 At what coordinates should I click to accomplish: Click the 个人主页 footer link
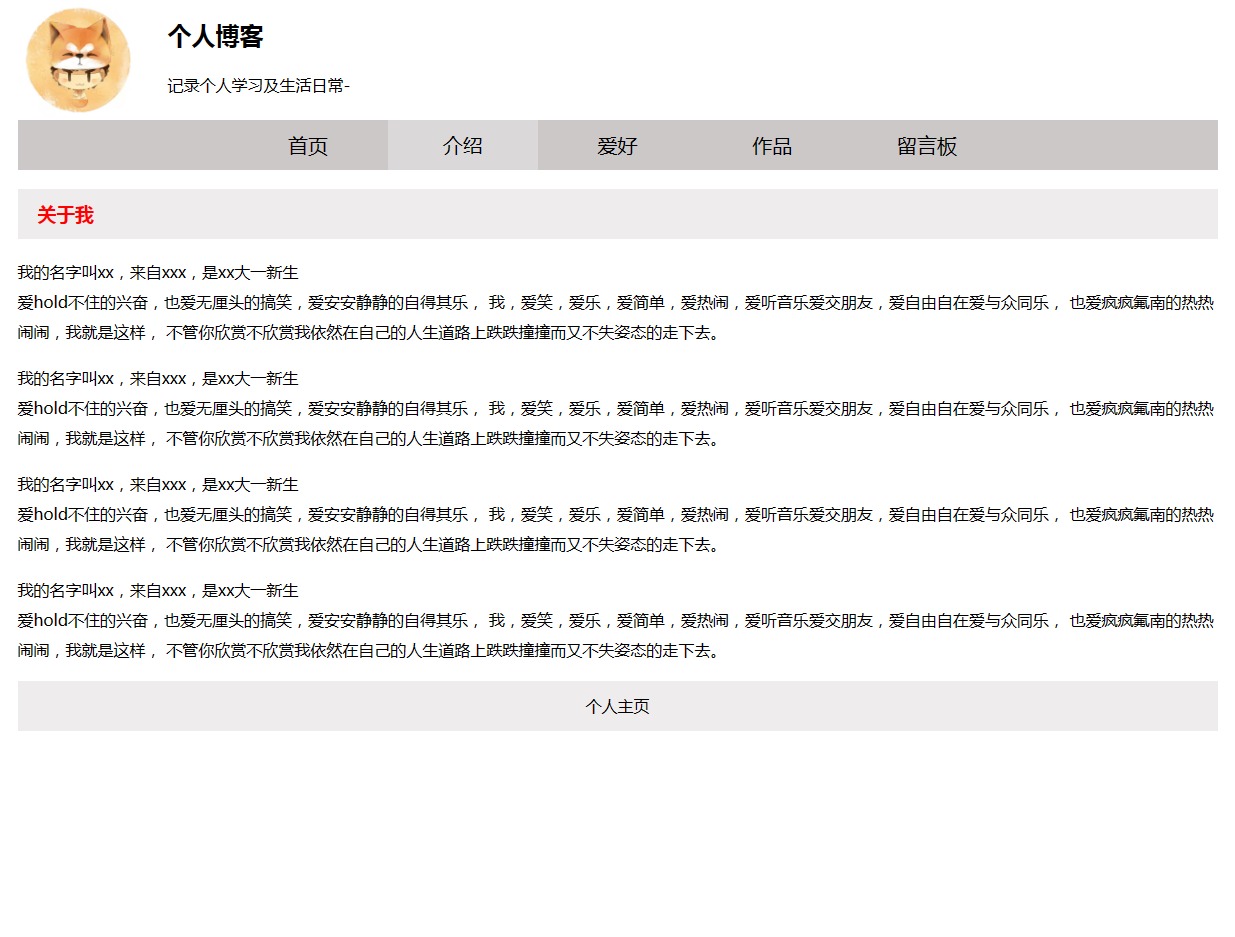617,707
